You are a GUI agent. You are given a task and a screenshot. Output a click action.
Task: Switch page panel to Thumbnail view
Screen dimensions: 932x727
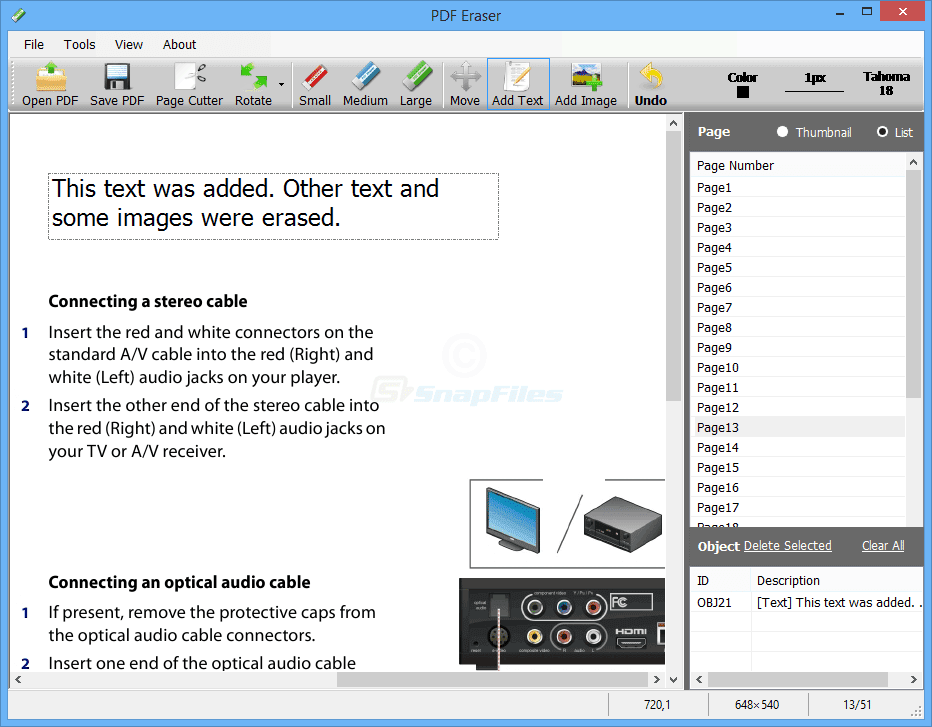click(x=782, y=132)
